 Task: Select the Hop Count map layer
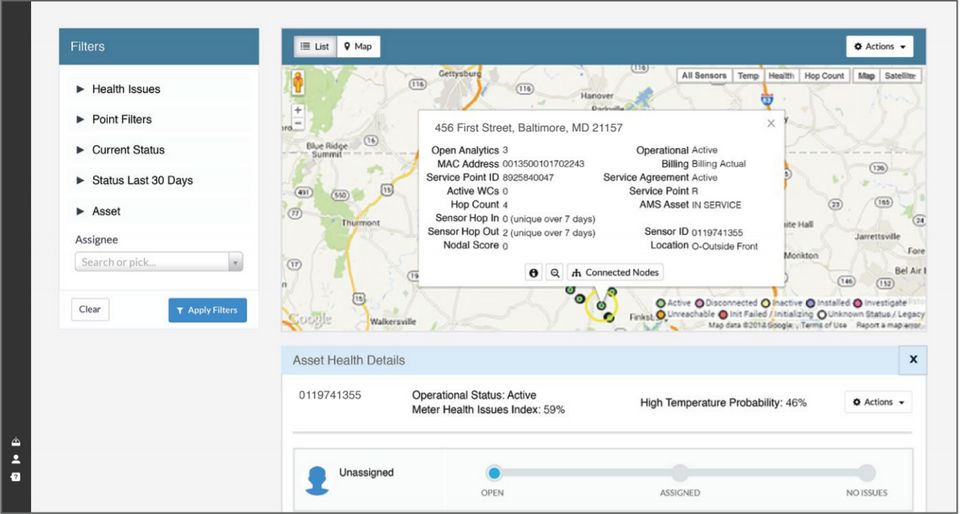tap(824, 76)
